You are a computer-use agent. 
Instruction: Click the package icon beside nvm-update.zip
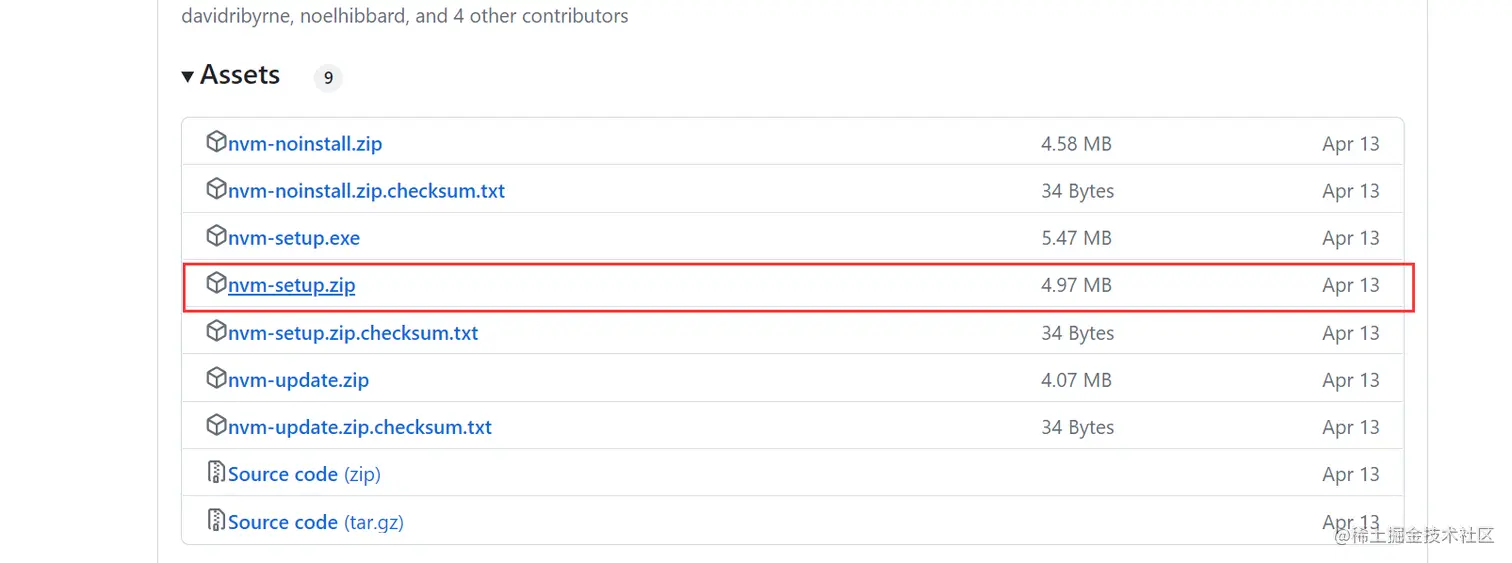(x=216, y=378)
